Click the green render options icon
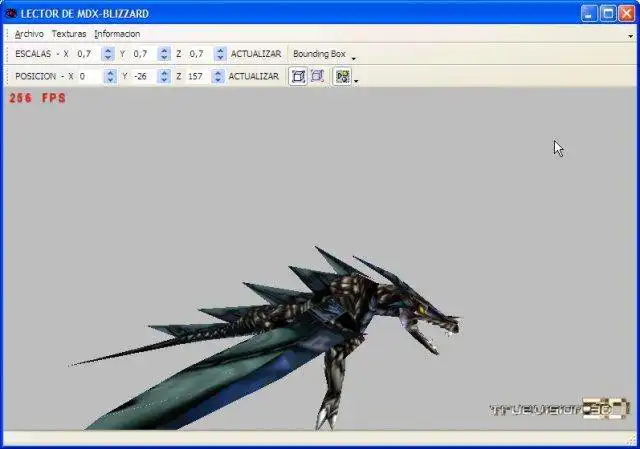This screenshot has height=449, width=640. [x=342, y=76]
